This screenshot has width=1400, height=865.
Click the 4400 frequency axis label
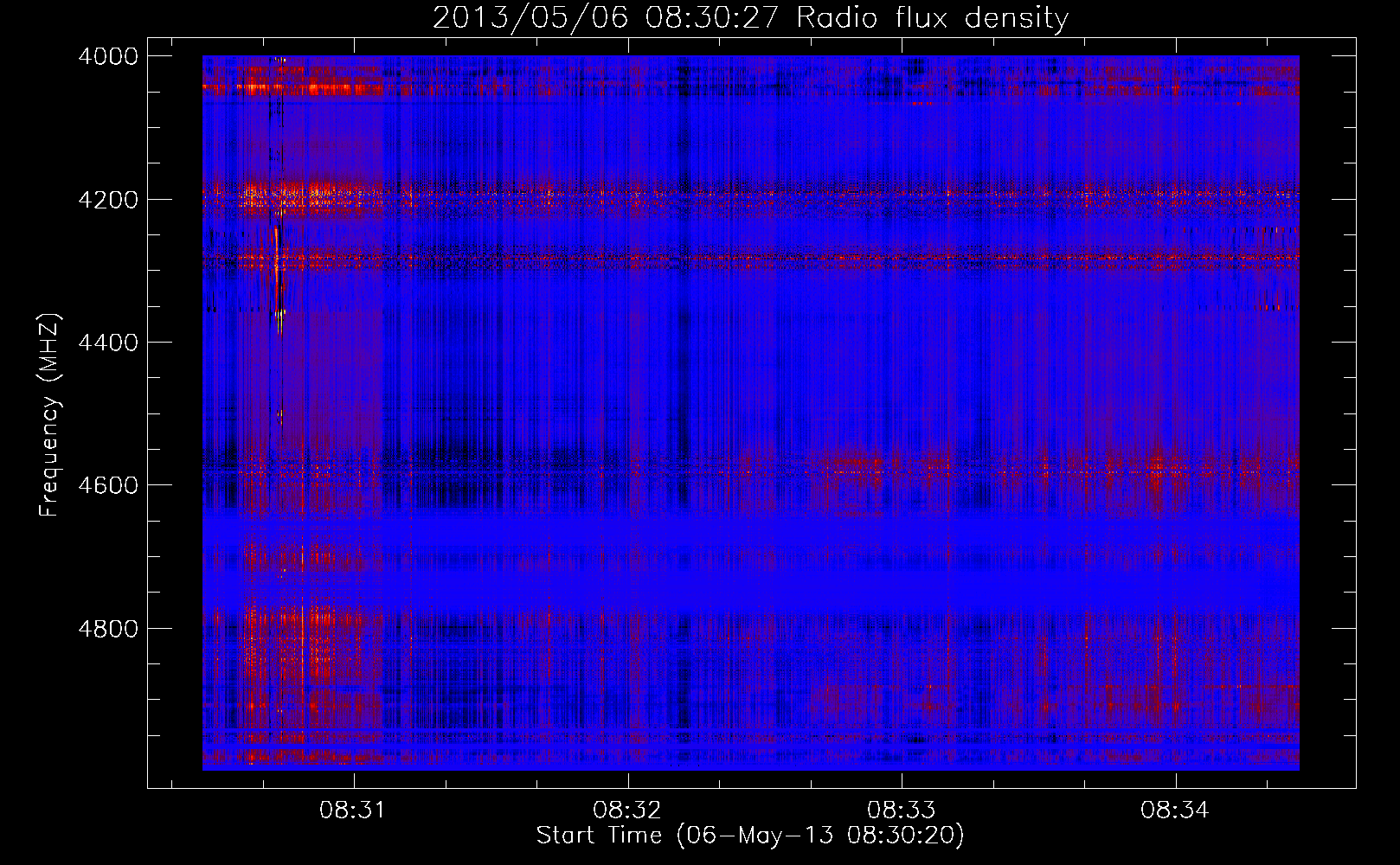coord(107,343)
